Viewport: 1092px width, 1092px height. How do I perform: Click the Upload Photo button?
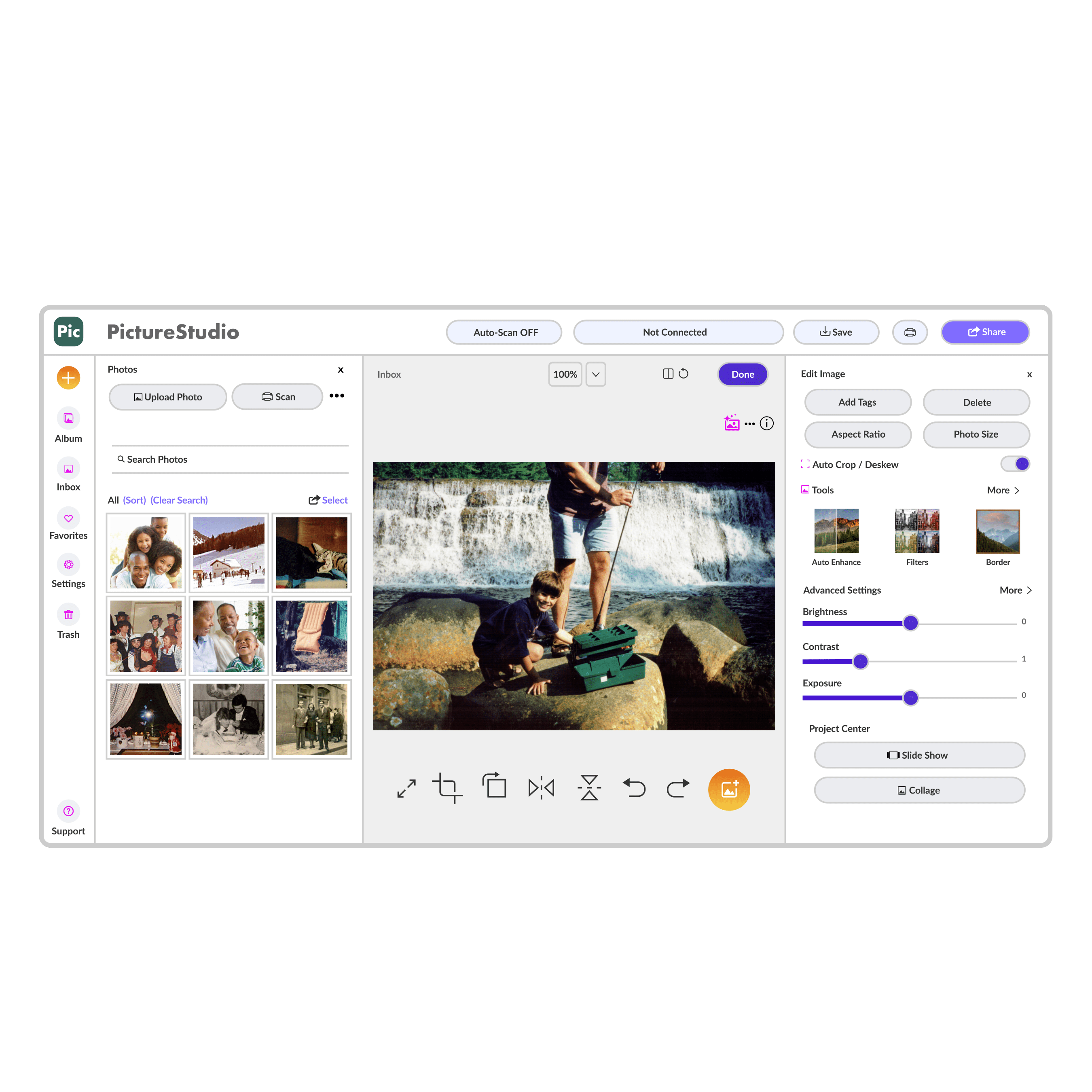[x=168, y=397]
